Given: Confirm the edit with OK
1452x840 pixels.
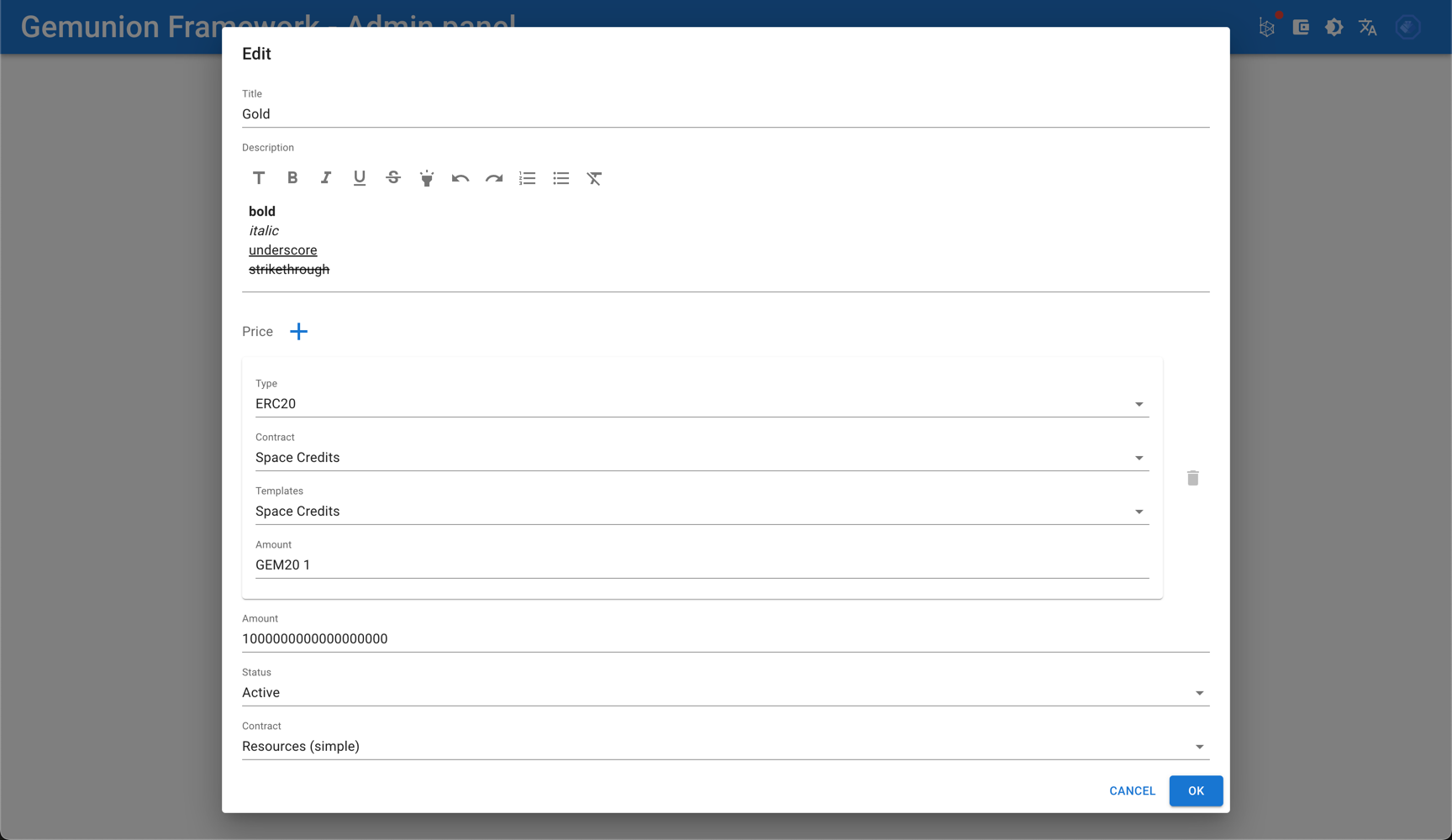Looking at the screenshot, I should pyautogui.click(x=1196, y=790).
